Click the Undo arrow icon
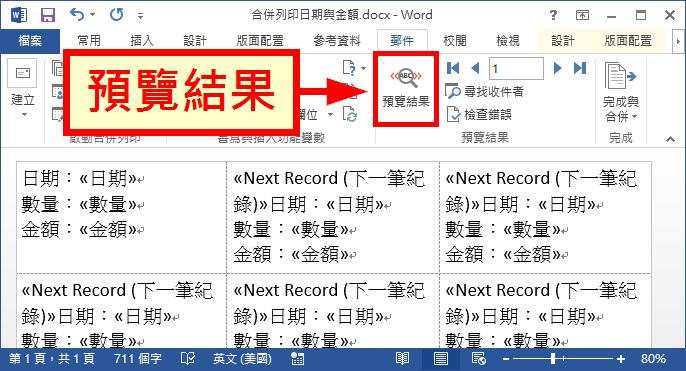This screenshot has height=371, width=686. [x=77, y=15]
